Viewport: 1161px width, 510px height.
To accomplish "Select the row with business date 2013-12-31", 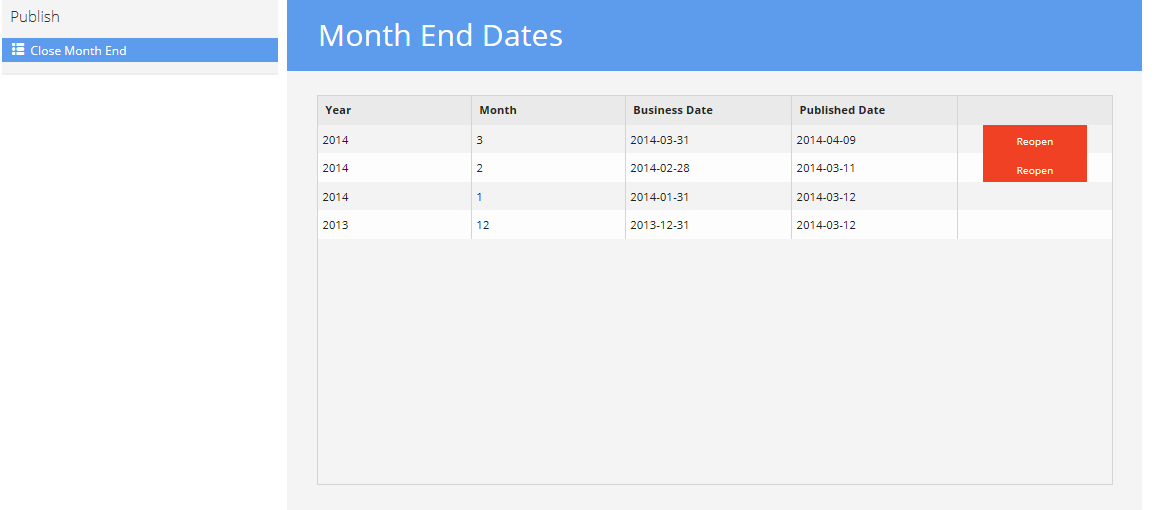I will (715, 225).
